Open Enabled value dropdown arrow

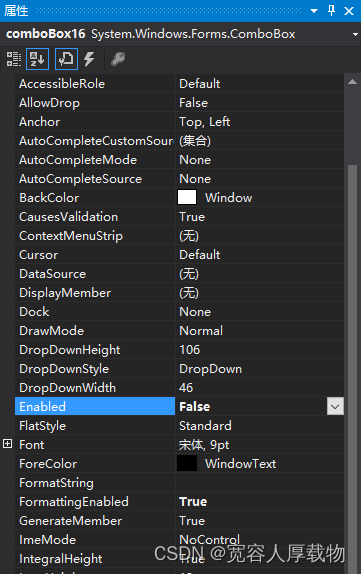click(x=335, y=406)
